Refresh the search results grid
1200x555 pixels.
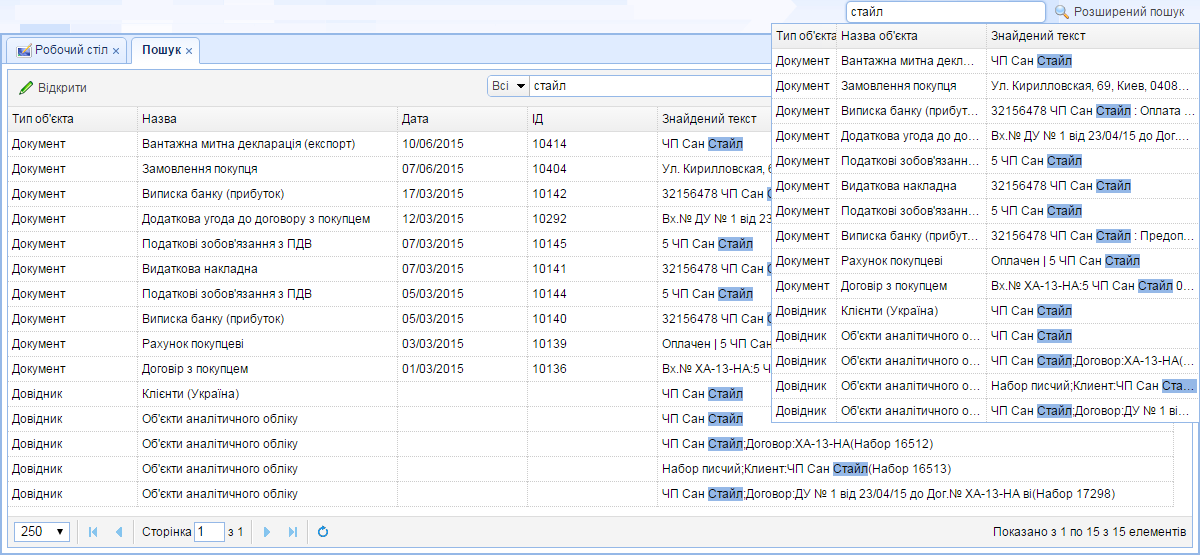click(323, 532)
